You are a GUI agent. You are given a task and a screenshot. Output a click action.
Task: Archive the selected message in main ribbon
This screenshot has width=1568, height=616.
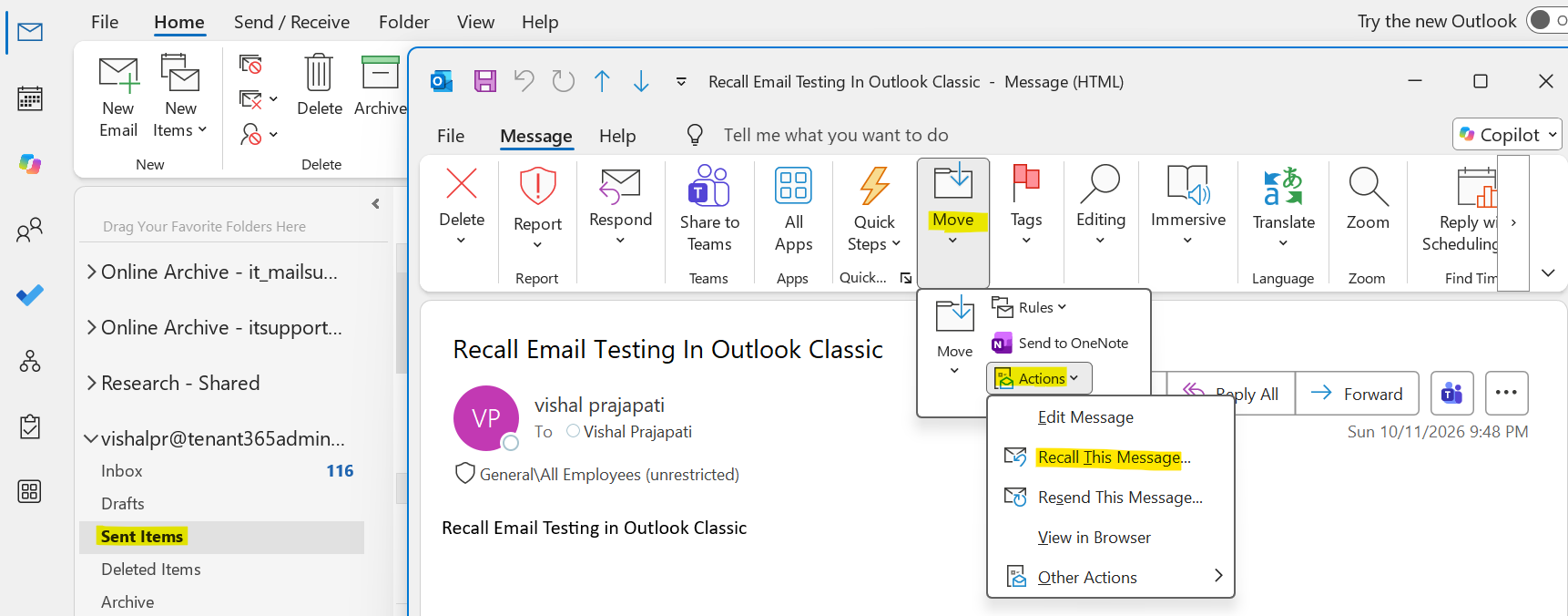click(380, 86)
